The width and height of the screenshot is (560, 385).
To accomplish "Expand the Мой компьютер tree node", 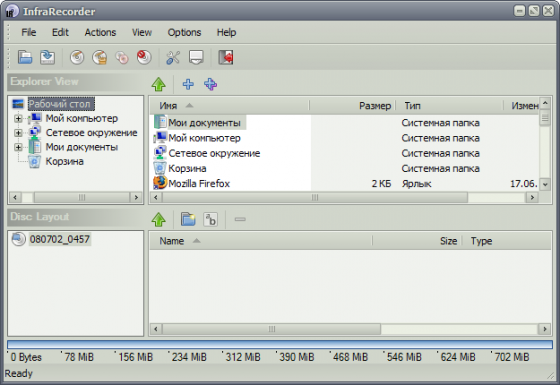I will (x=18, y=118).
